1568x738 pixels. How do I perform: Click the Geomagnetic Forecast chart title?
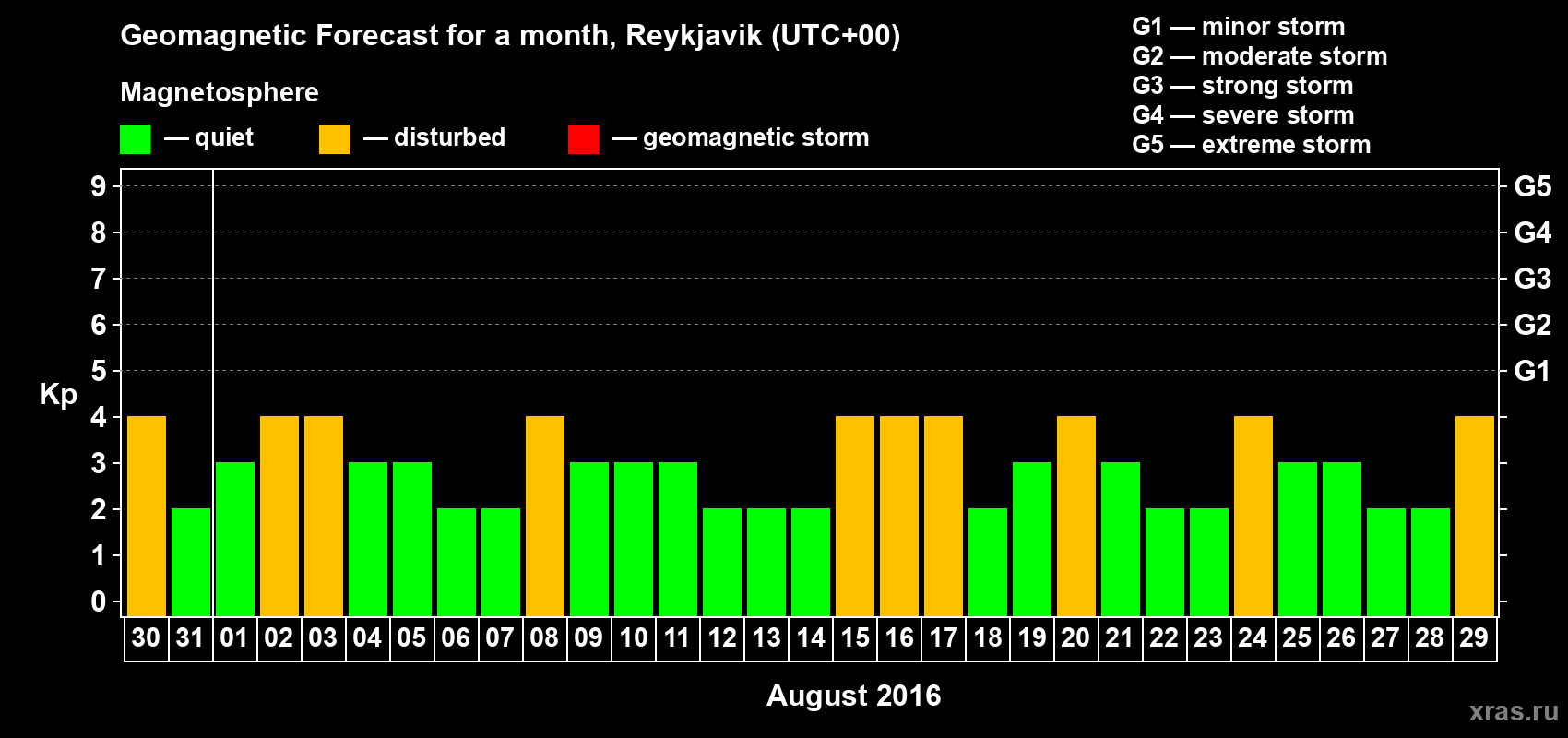[x=509, y=36]
